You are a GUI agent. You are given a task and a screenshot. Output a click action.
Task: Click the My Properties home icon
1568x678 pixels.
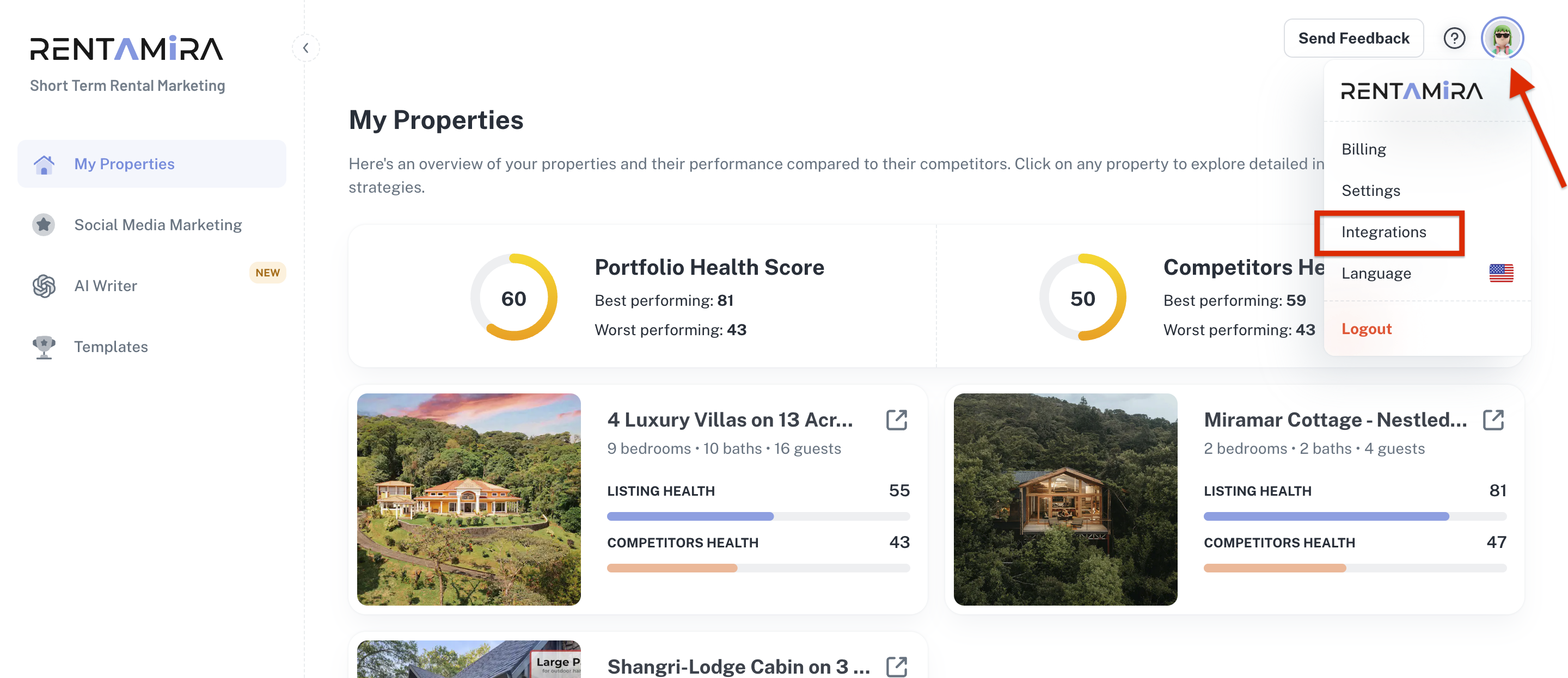click(44, 164)
